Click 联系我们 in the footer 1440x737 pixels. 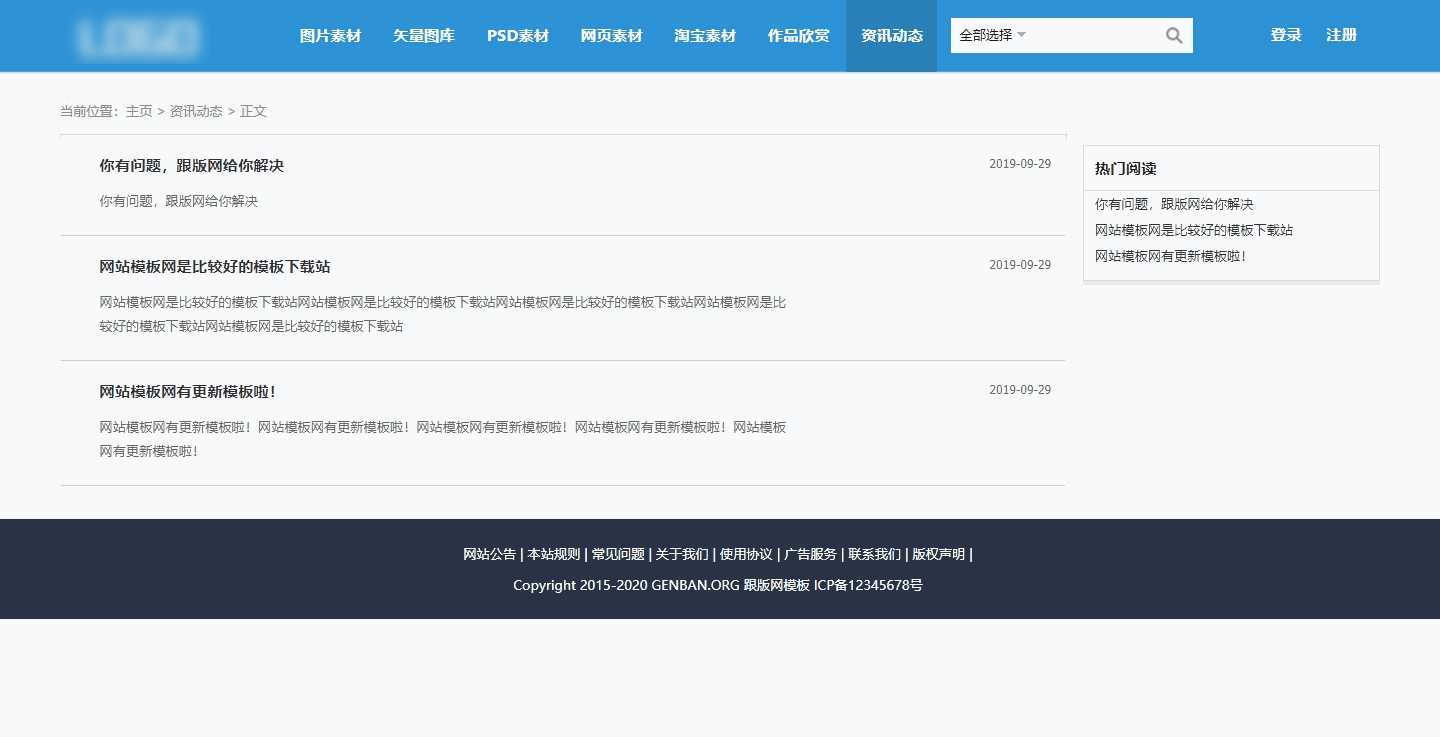coord(876,554)
